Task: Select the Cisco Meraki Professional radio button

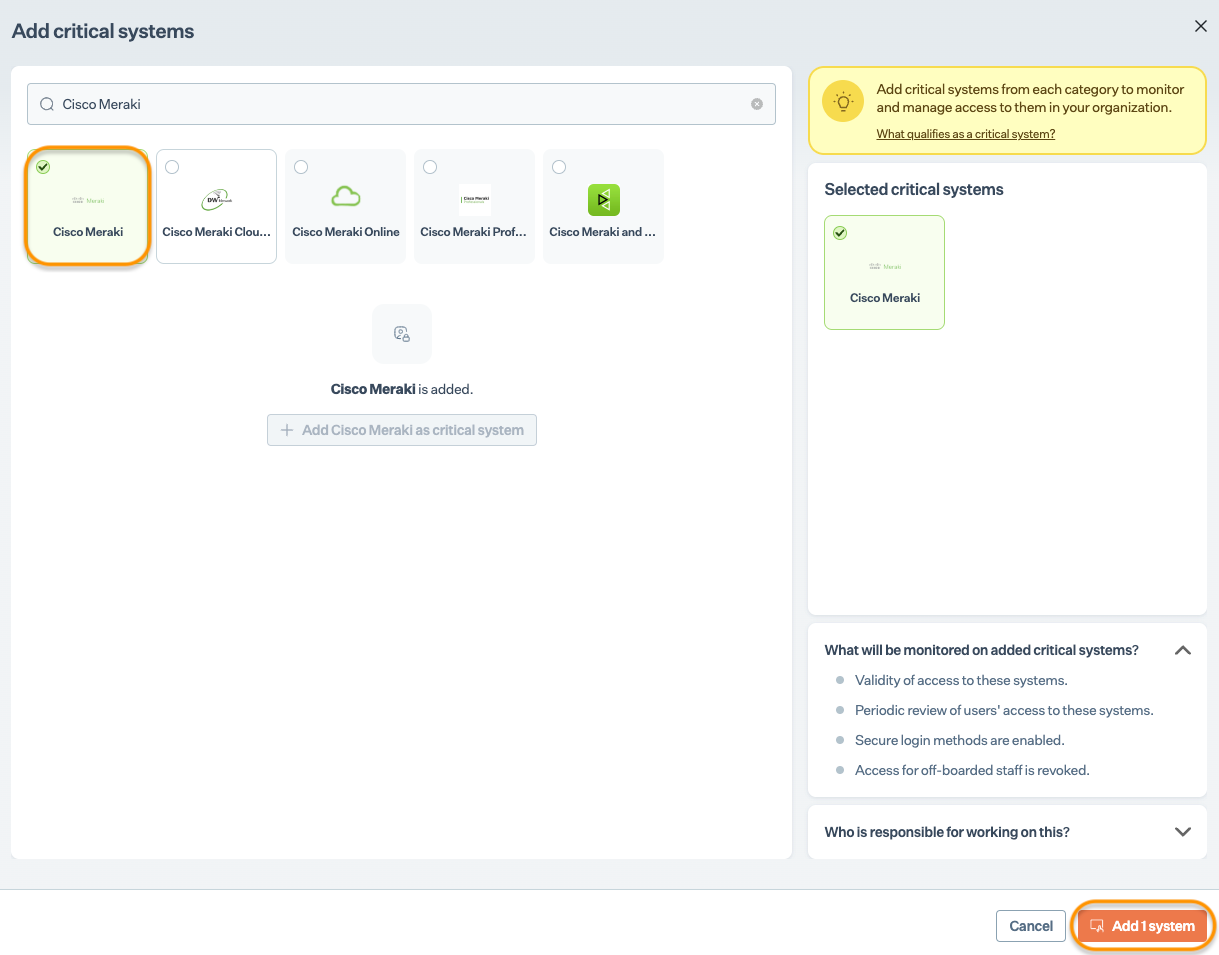Action: tap(430, 167)
